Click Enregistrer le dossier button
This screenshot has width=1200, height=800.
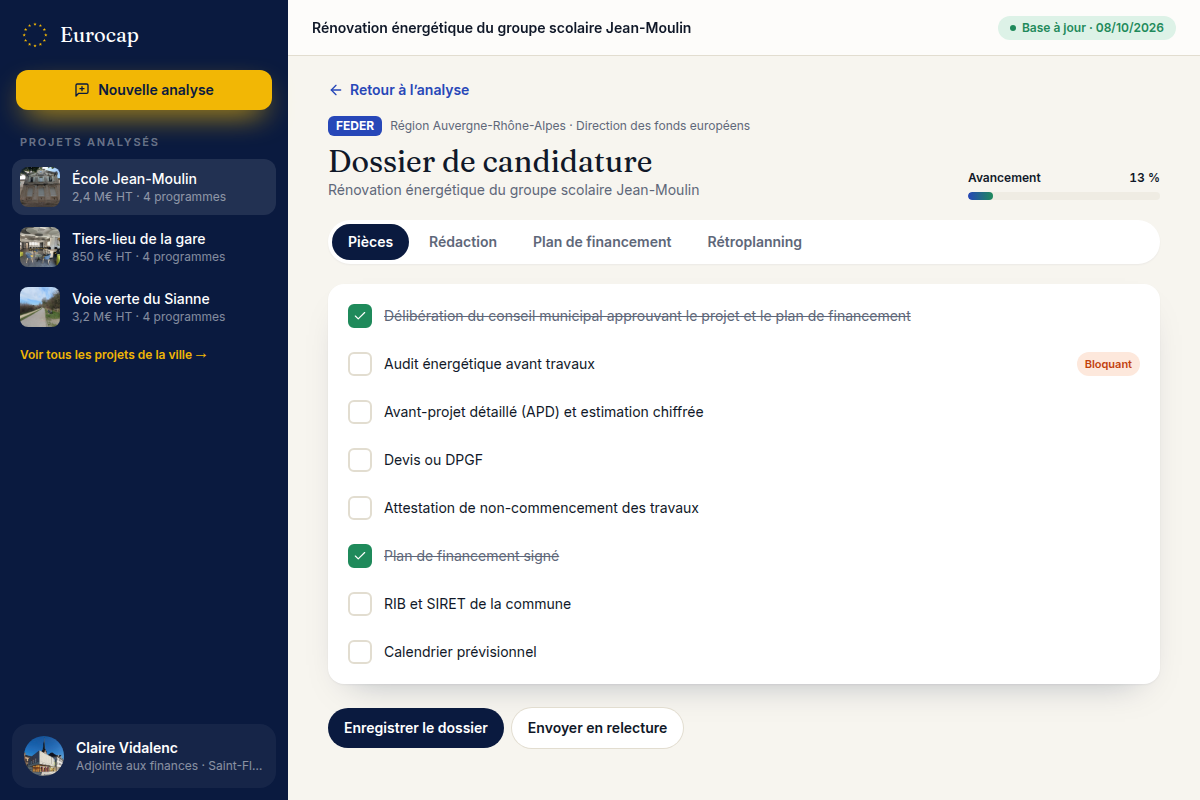(416, 728)
